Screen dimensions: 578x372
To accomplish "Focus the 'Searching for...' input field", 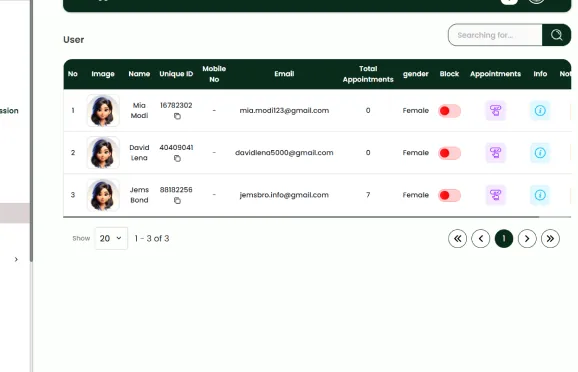I will 495,35.
